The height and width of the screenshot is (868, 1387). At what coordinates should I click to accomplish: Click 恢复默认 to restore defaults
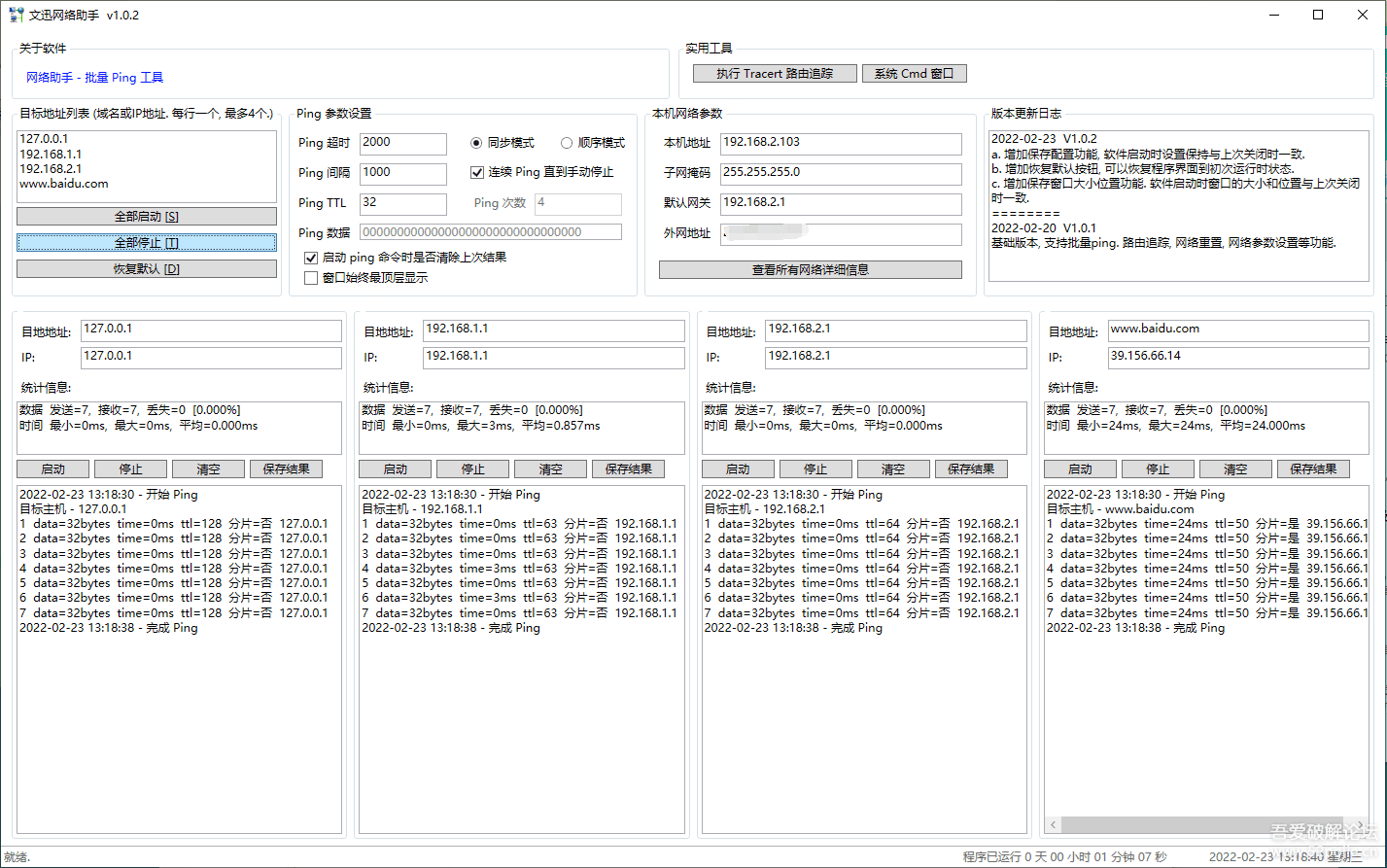point(146,268)
